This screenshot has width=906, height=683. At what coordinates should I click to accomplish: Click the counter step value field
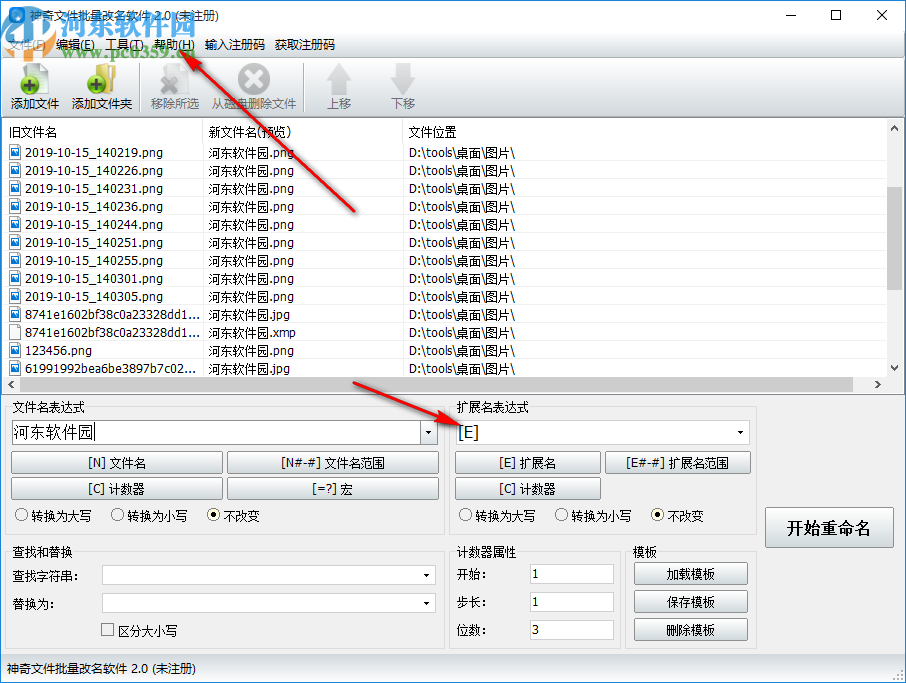[x=571, y=602]
